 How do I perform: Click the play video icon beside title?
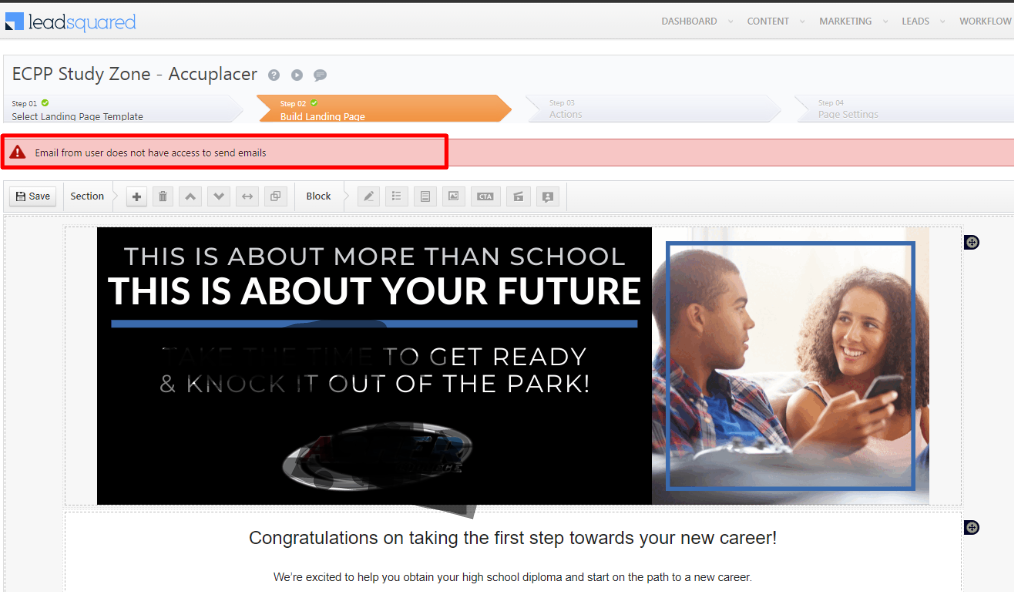click(297, 75)
